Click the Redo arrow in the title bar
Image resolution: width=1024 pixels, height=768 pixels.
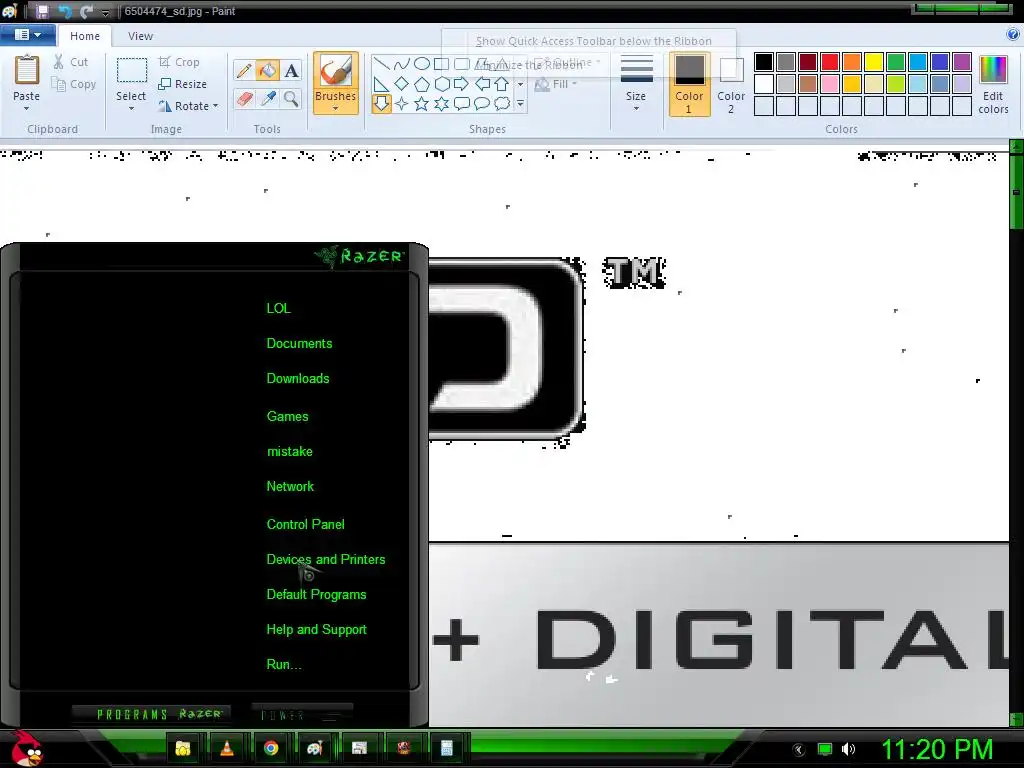86,11
